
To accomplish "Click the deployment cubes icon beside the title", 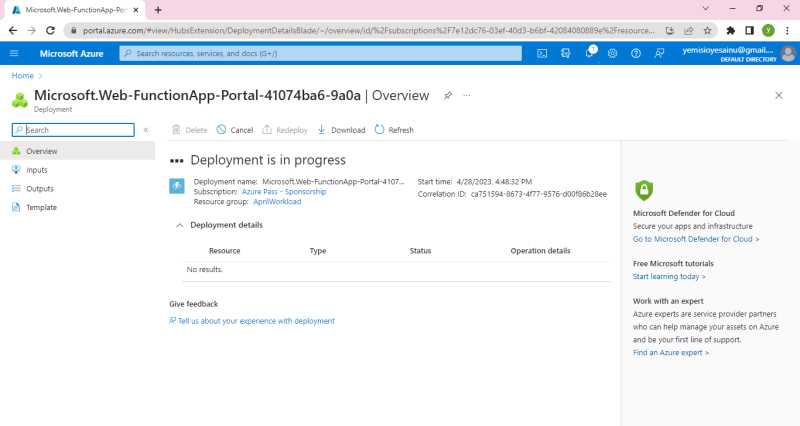I will (20, 100).
